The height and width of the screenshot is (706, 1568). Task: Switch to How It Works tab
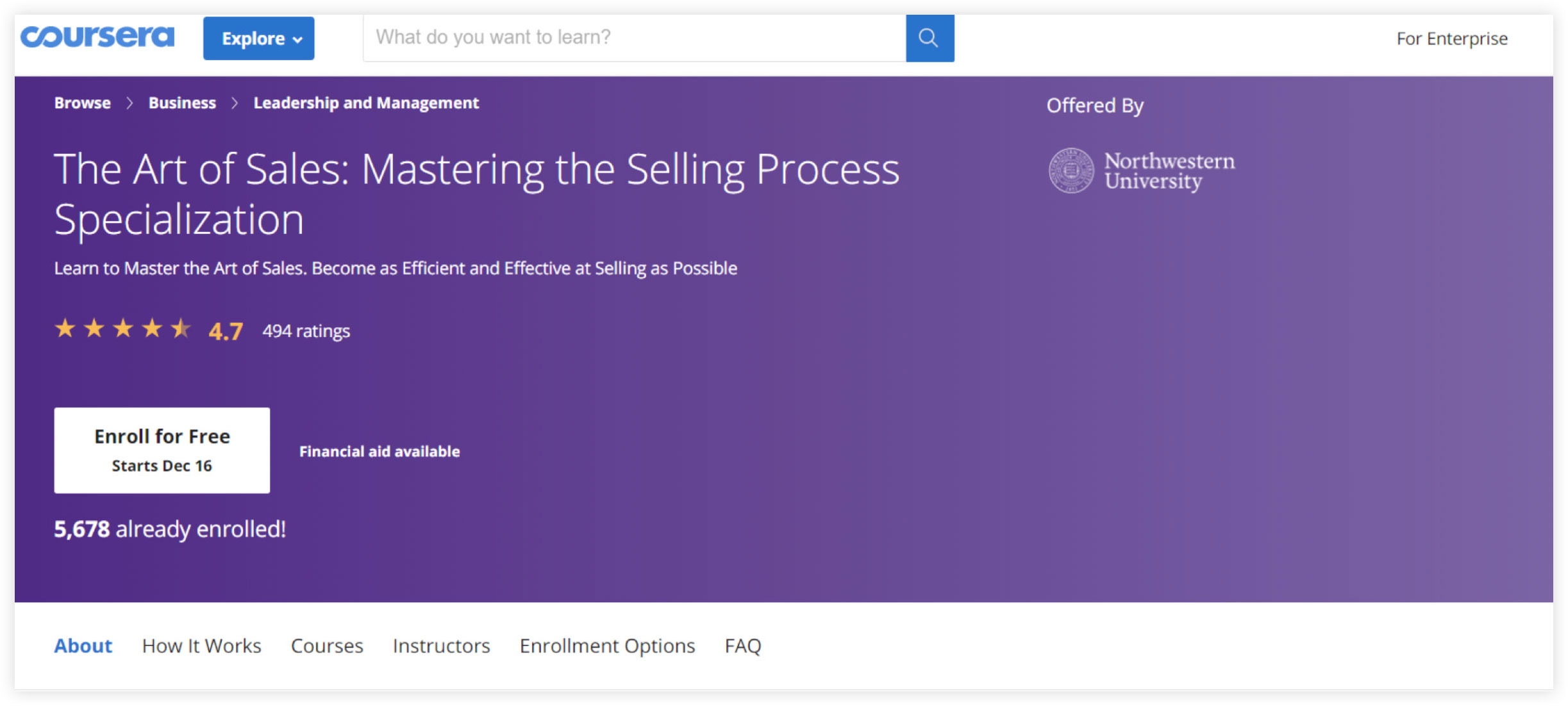click(202, 646)
